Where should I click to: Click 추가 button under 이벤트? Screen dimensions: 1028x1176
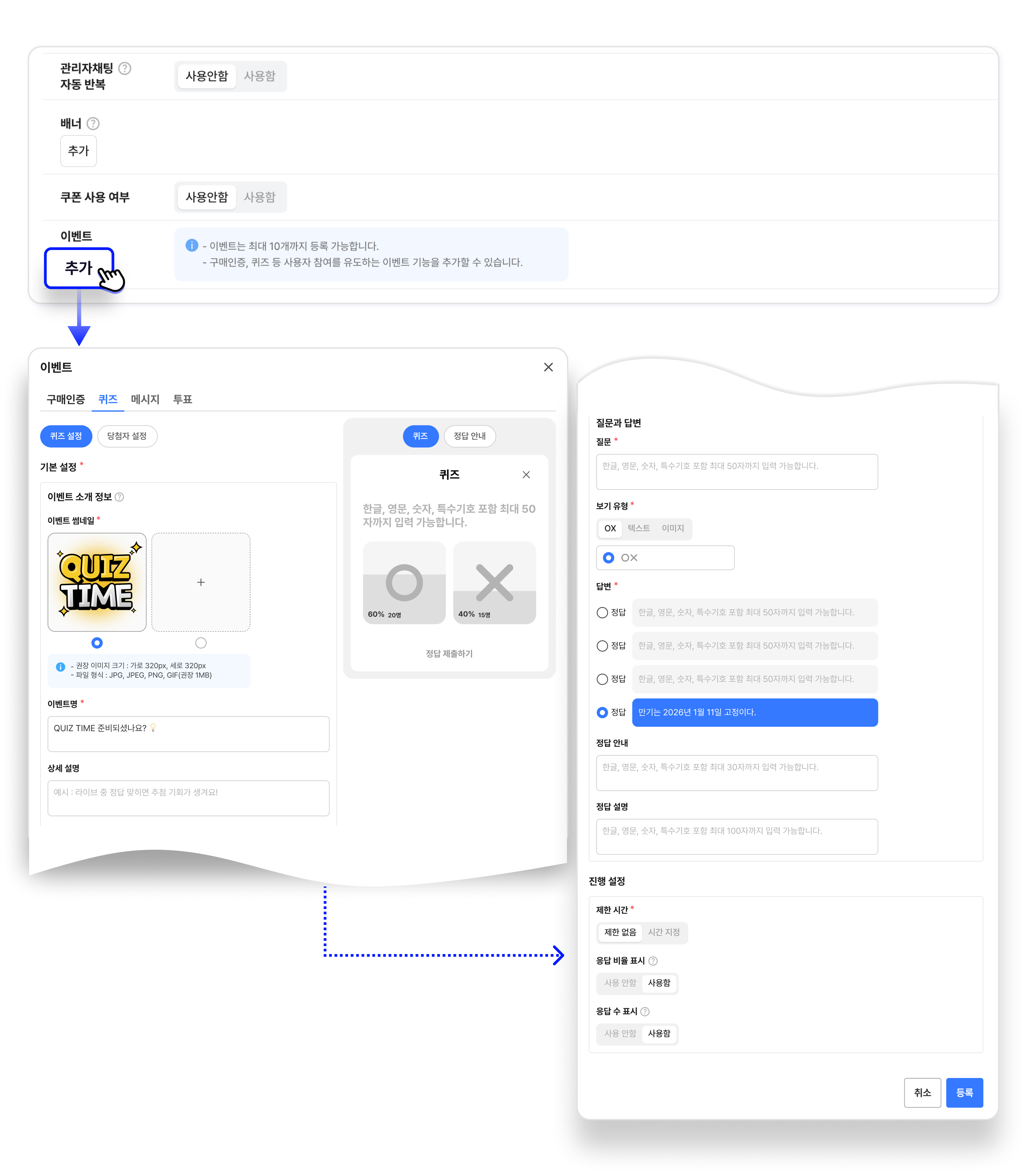pos(79,267)
